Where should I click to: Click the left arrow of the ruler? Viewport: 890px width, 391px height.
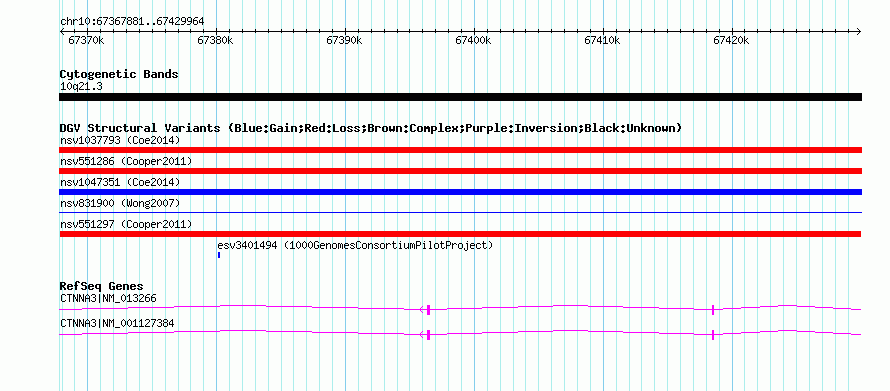(62, 31)
